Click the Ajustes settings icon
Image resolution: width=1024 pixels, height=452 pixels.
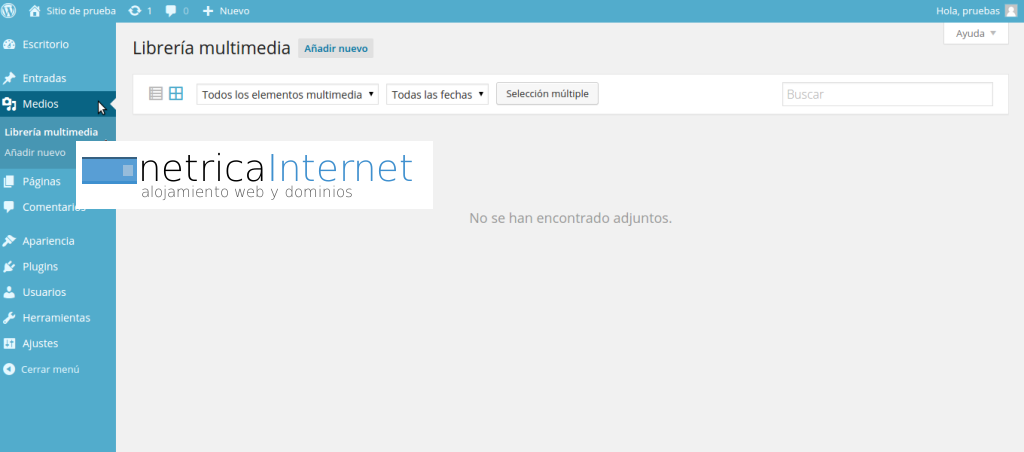[x=9, y=344]
